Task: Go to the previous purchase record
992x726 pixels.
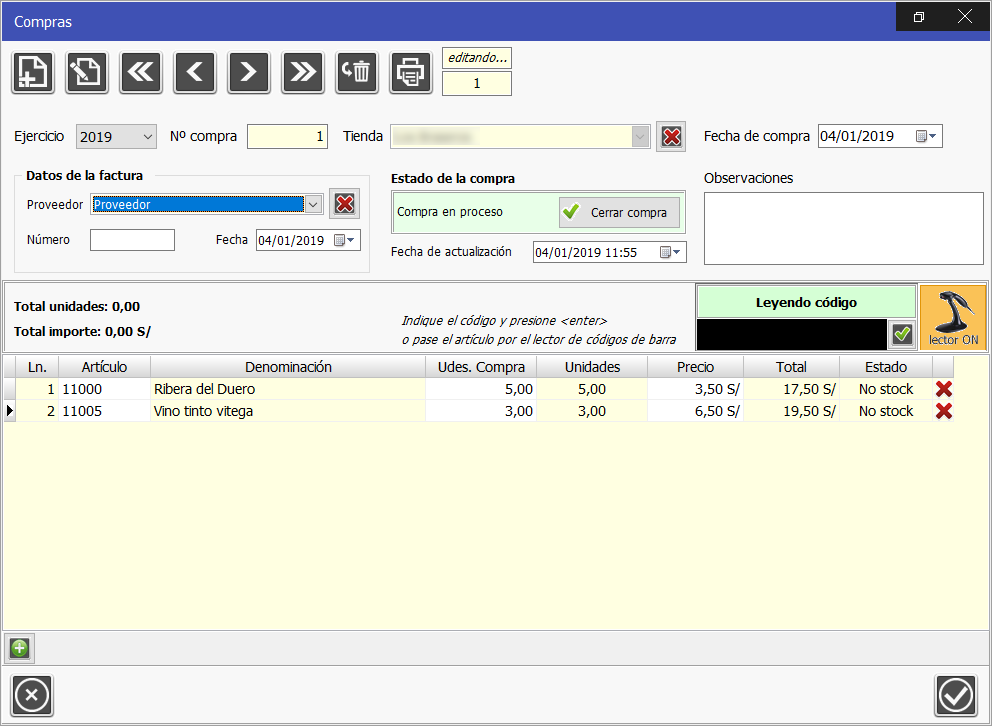Action: [x=194, y=72]
